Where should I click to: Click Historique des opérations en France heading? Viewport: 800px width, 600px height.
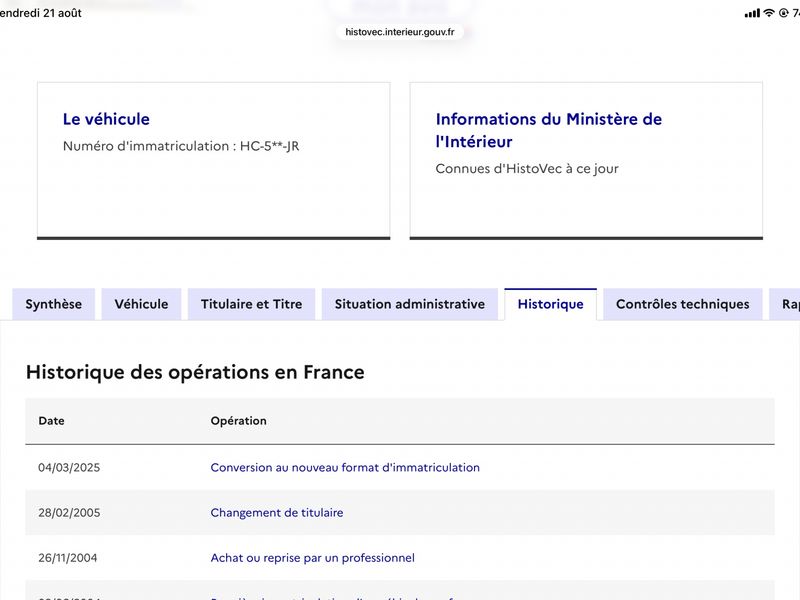[195, 372]
